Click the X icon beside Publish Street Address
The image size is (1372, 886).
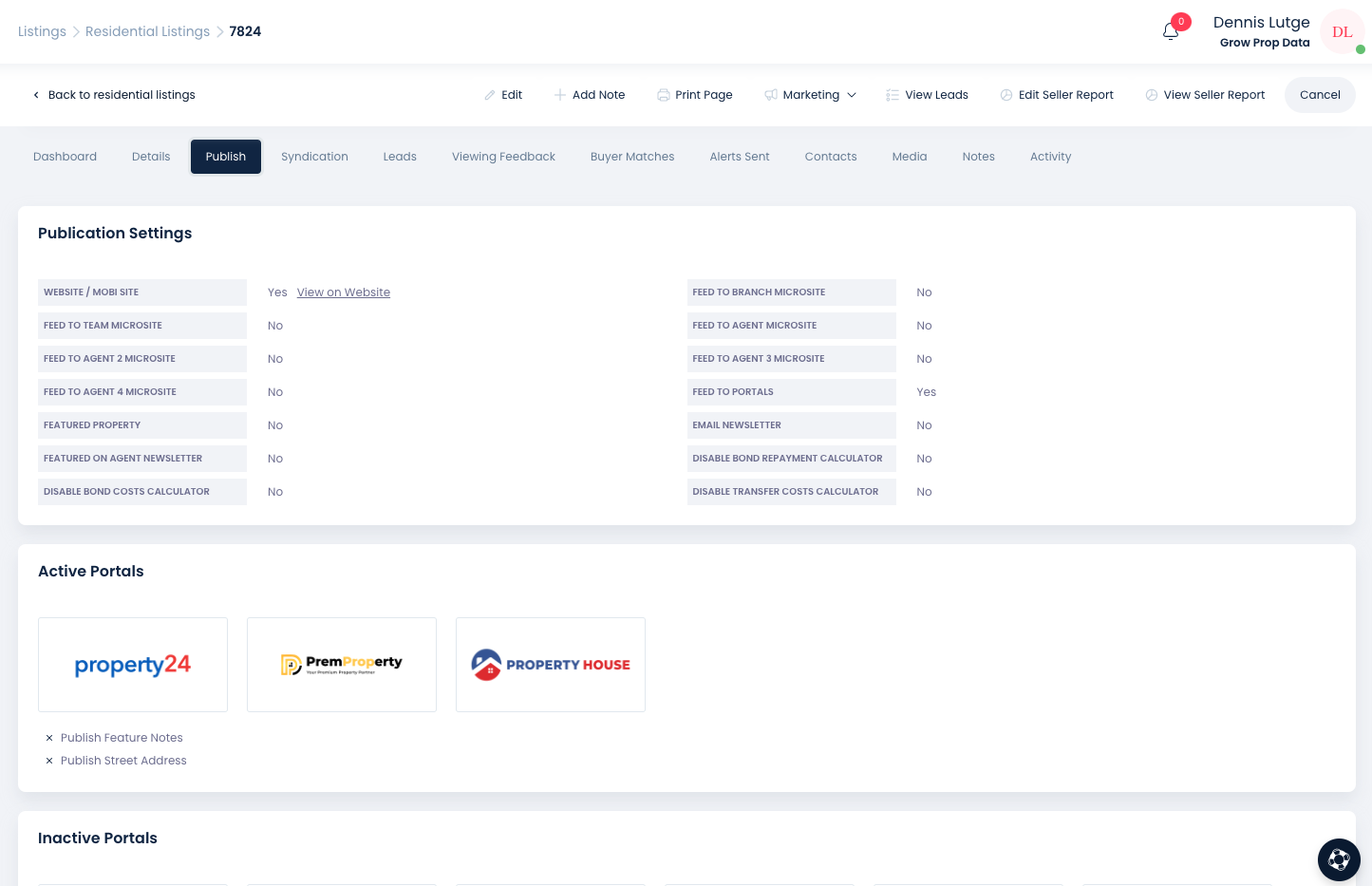click(49, 761)
